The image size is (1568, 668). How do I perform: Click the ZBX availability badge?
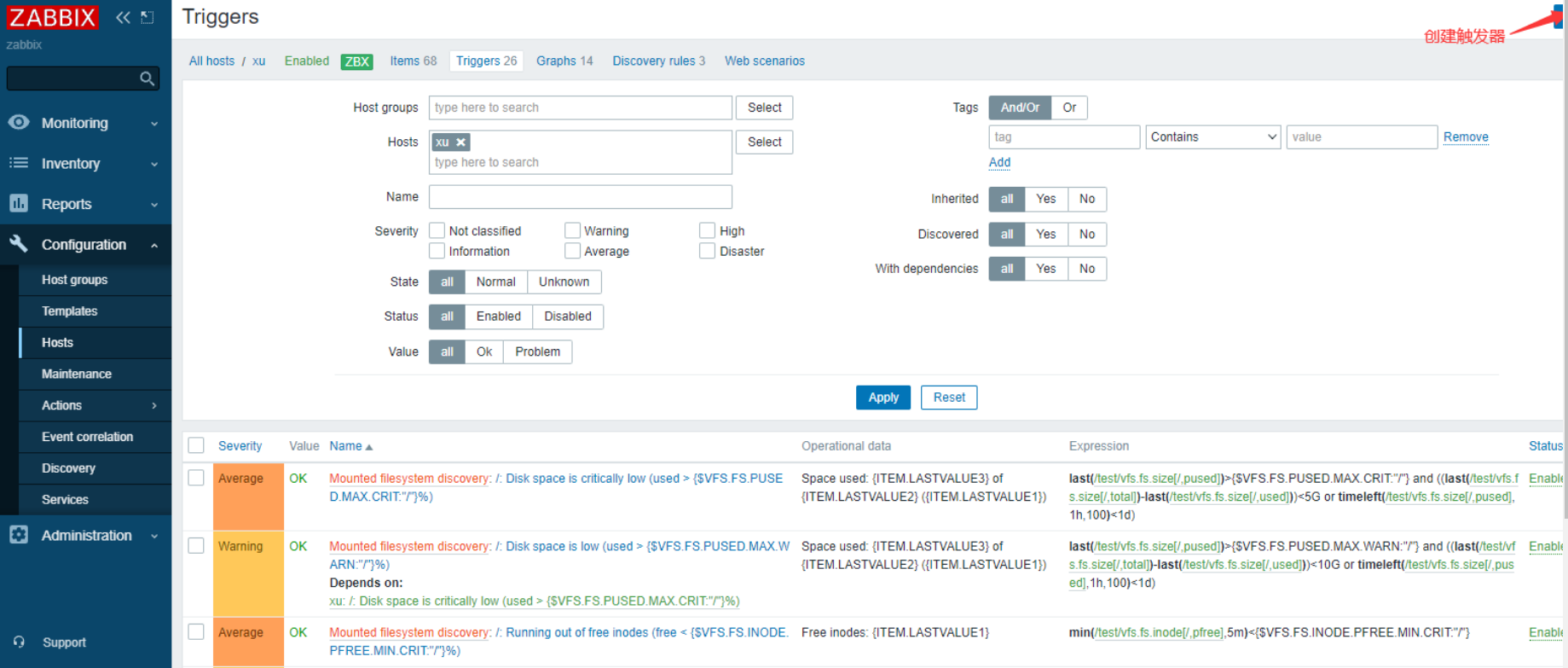click(356, 61)
